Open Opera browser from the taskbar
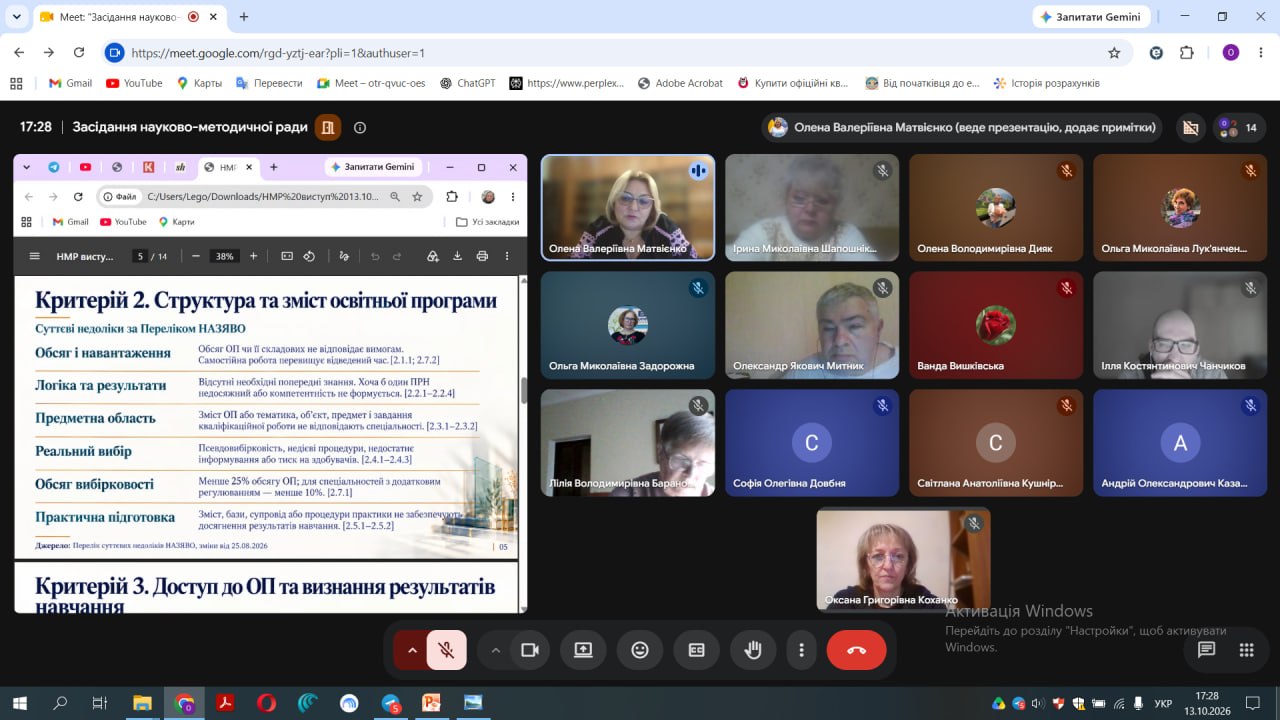This screenshot has width=1280, height=720. pos(266,703)
